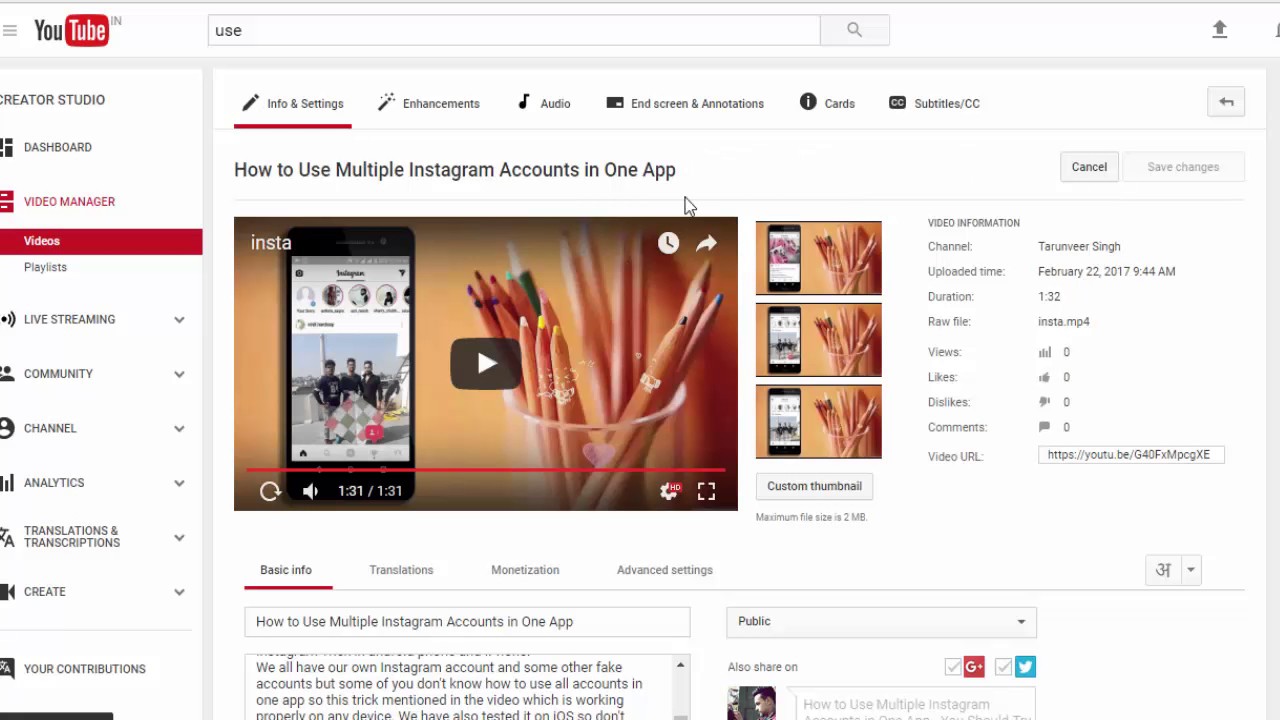Click the video title input field

pos(467,622)
